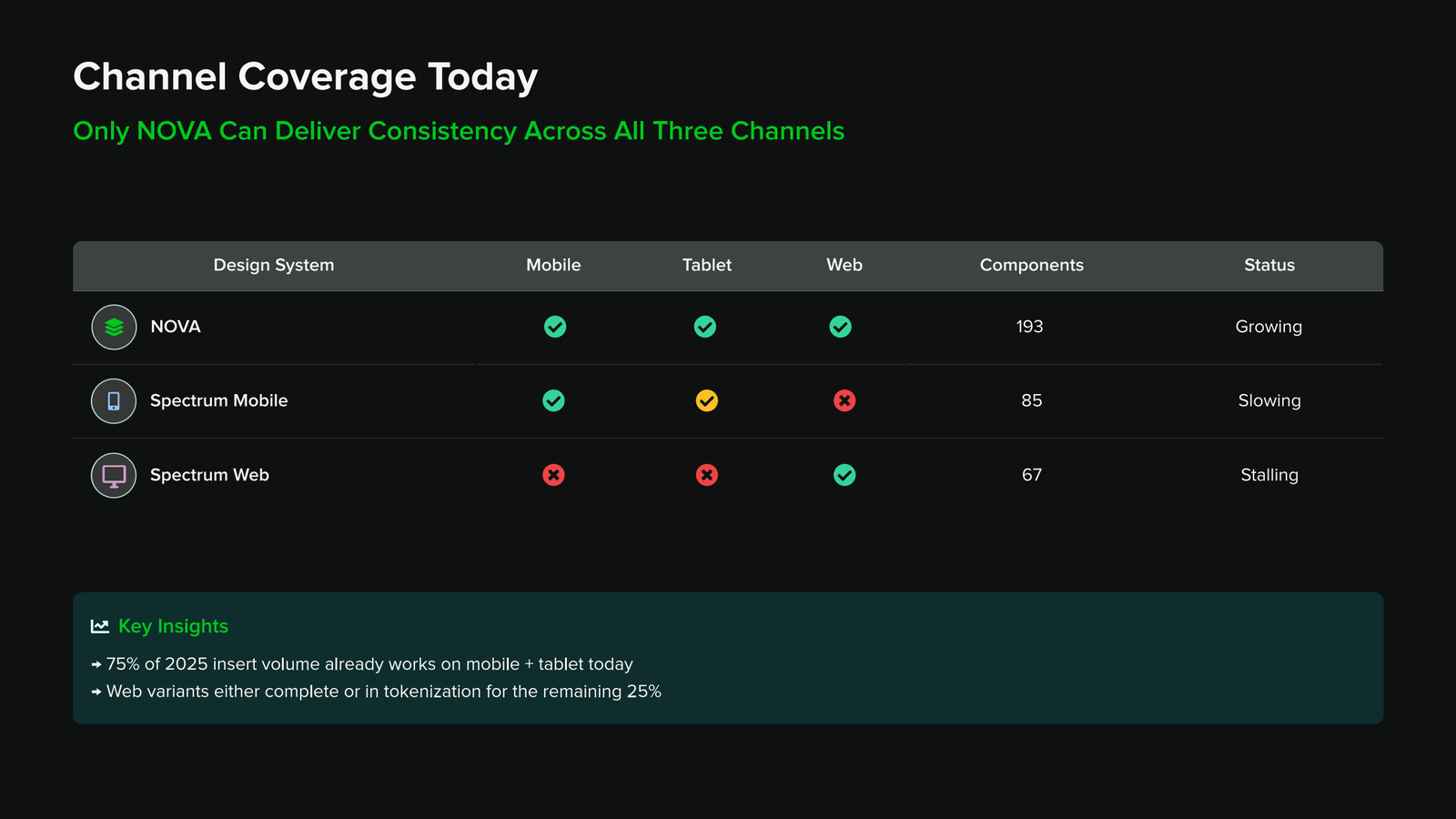Click the Growing status text
The width and height of the screenshot is (1456, 819).
1269,327
